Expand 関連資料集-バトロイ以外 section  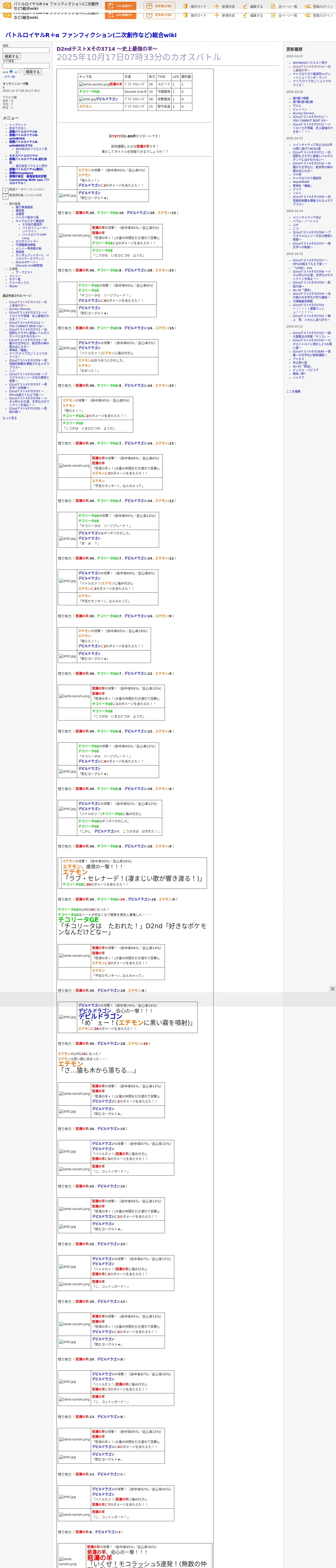click(x=5, y=197)
